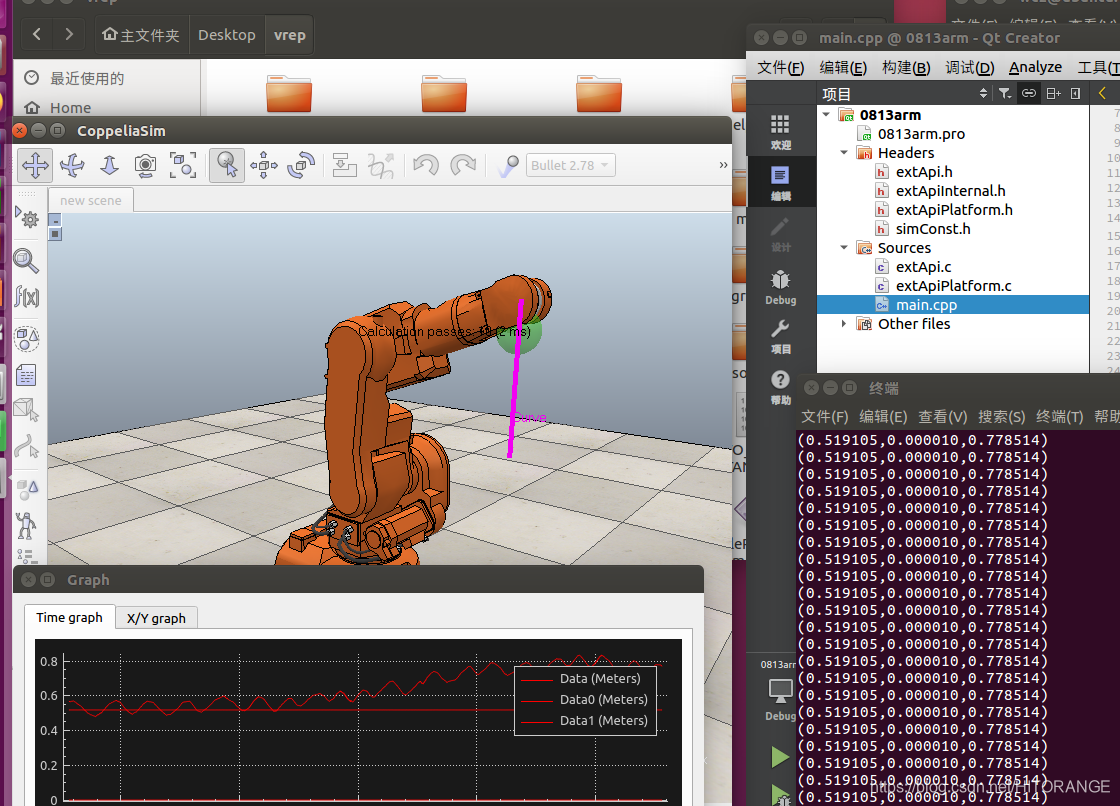This screenshot has width=1120, height=806.
Task: Select the camera rotate tool
Action: [72, 165]
